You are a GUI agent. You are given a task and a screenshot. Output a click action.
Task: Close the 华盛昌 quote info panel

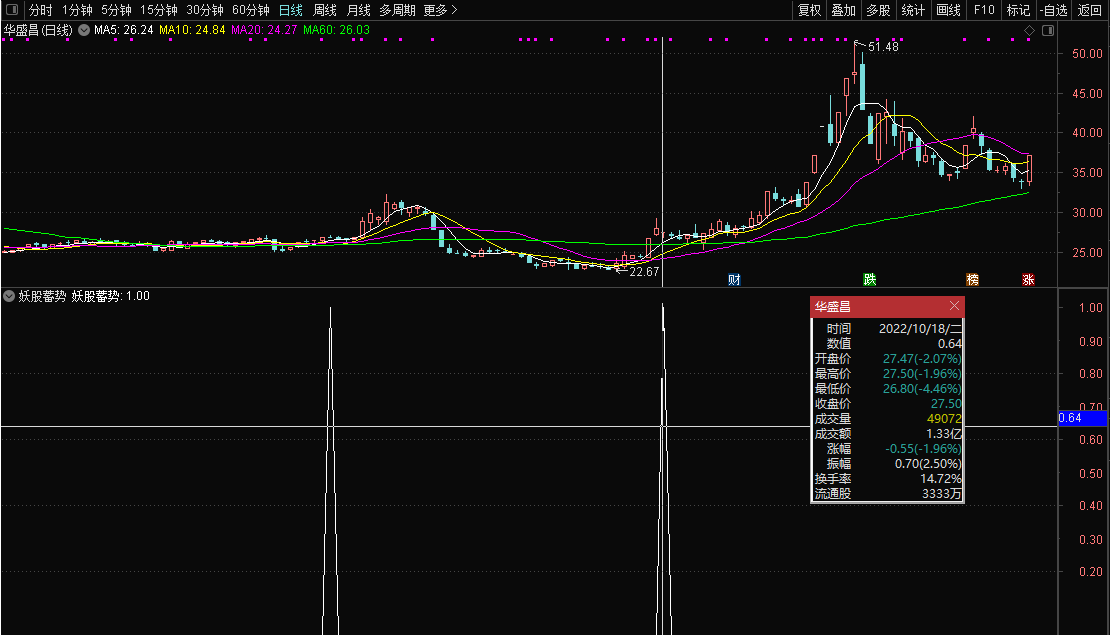pos(954,306)
